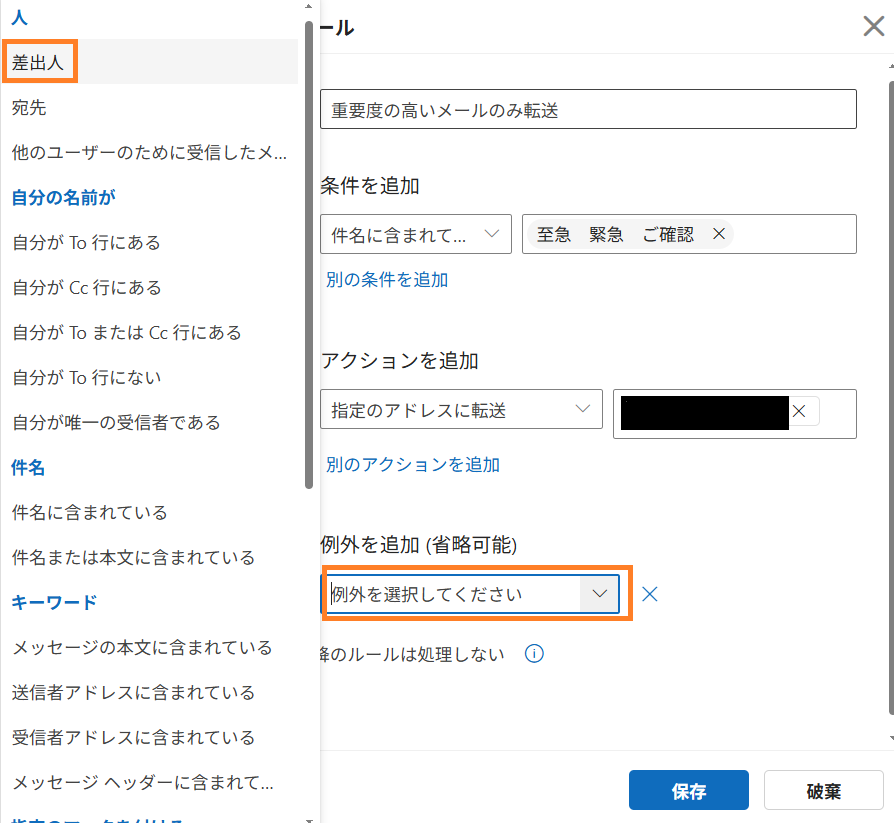The image size is (894, 823).
Task: Select 差出人 from the condition list
Action: click(x=40, y=61)
